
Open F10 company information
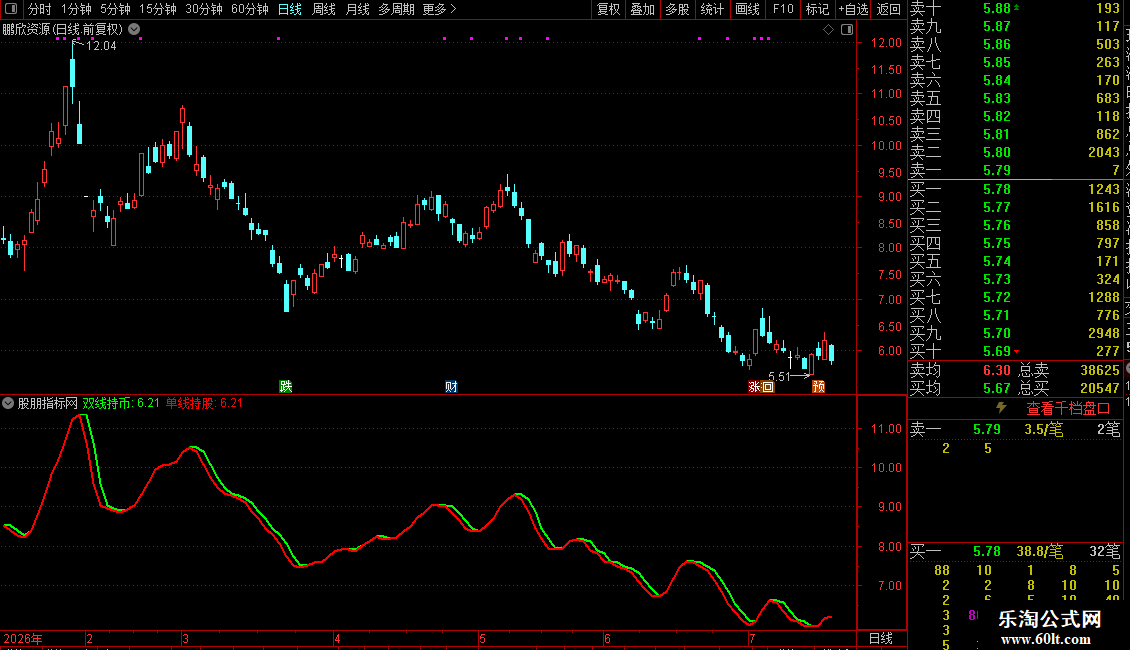coord(783,9)
